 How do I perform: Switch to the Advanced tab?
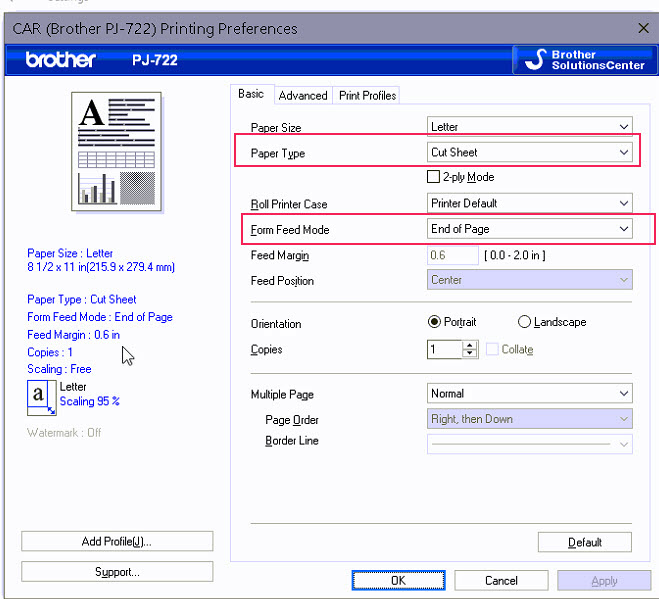(303, 95)
